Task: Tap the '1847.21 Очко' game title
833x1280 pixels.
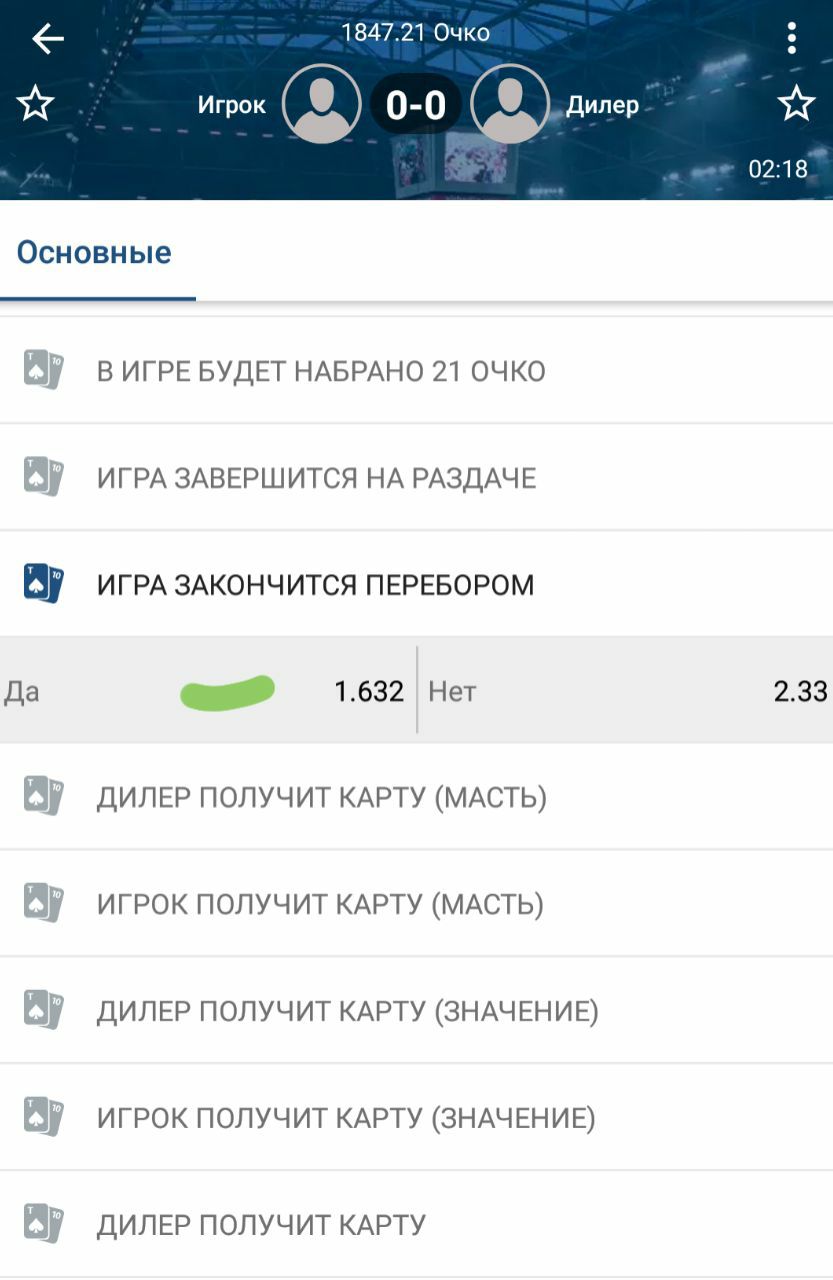Action: (x=416, y=32)
